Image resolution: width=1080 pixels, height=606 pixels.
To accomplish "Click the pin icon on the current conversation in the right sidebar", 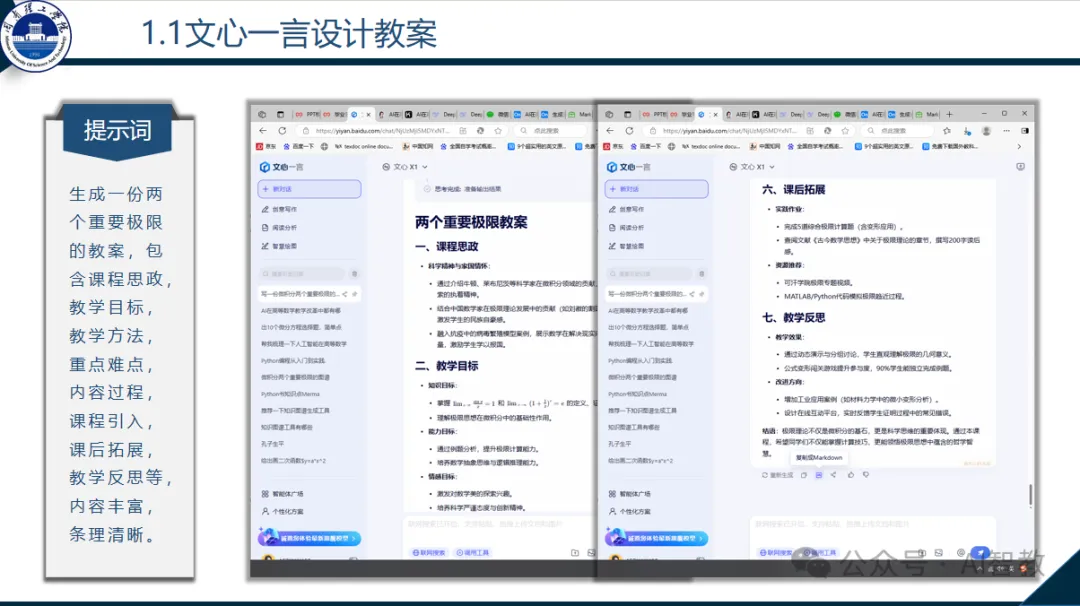I will [702, 294].
